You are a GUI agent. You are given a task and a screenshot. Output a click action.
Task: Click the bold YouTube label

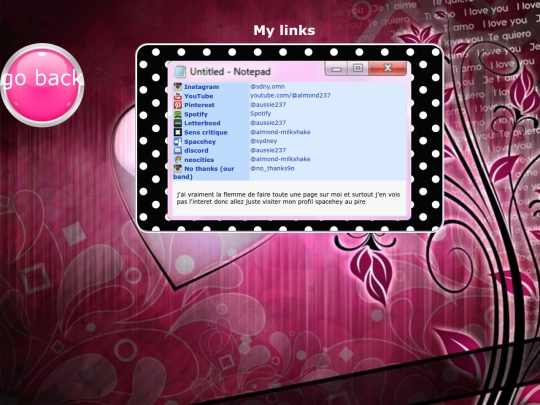(x=199, y=96)
